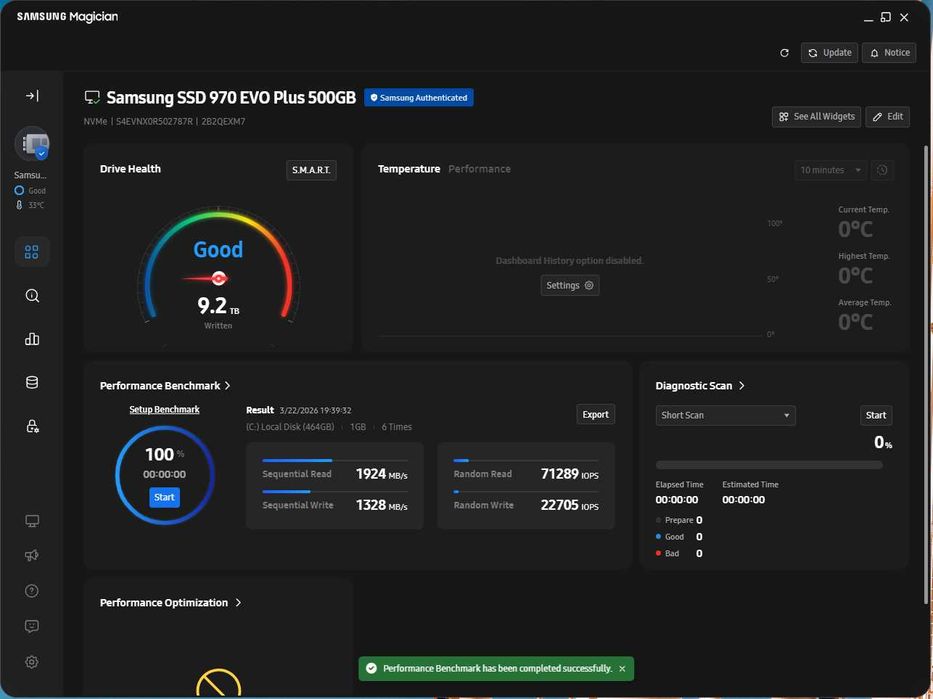
Task: Click the history clock icon beside dropdown
Action: 882,170
